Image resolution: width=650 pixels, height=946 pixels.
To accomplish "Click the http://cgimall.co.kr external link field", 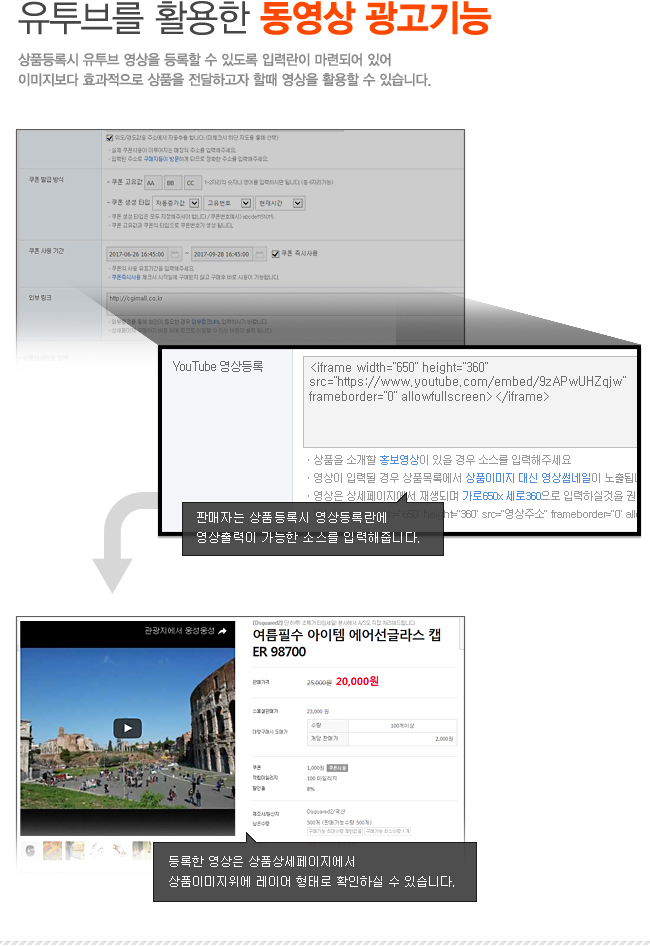I will pyautogui.click(x=285, y=303).
